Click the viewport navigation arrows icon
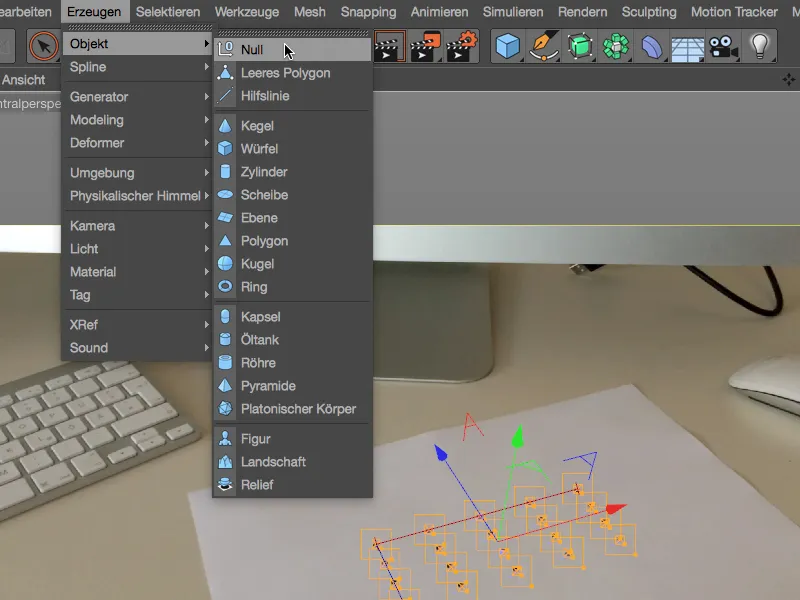This screenshot has height=600, width=800. [x=789, y=80]
